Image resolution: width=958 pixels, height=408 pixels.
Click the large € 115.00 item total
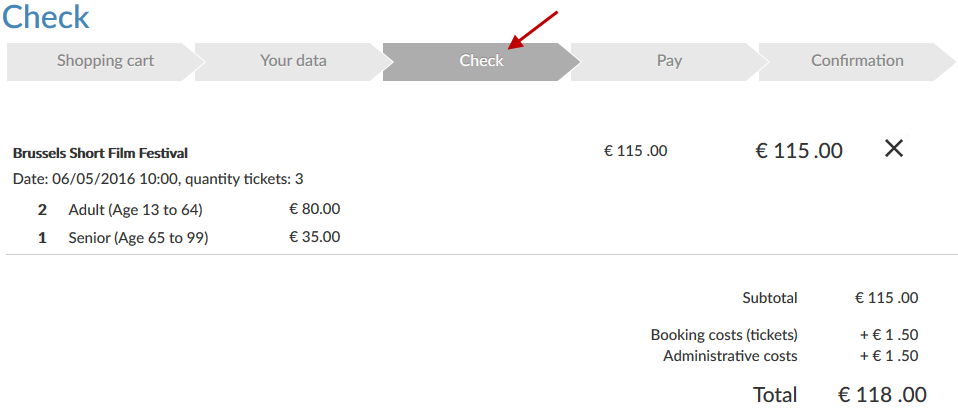tap(798, 151)
